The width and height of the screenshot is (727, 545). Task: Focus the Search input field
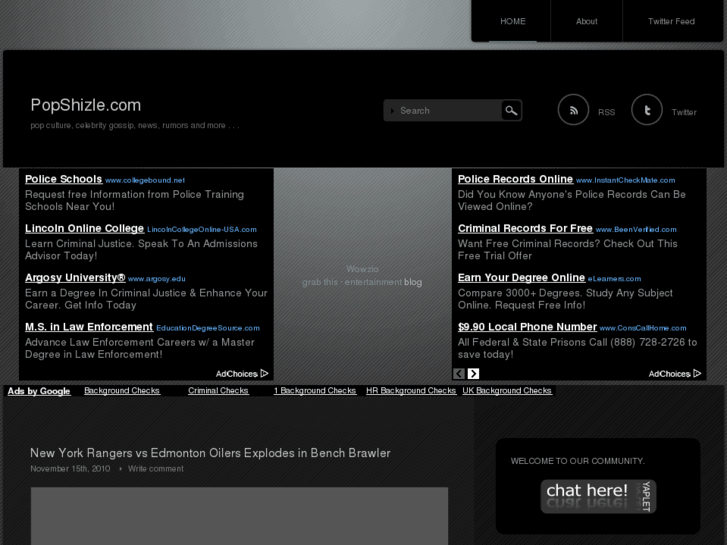click(x=443, y=110)
